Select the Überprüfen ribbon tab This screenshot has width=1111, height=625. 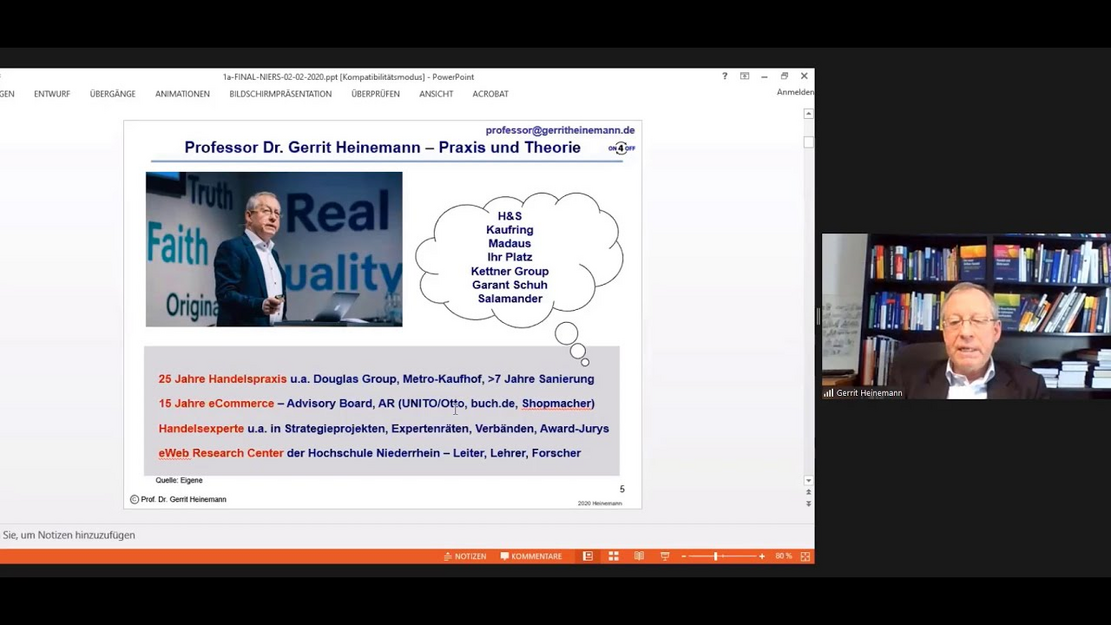pos(375,94)
